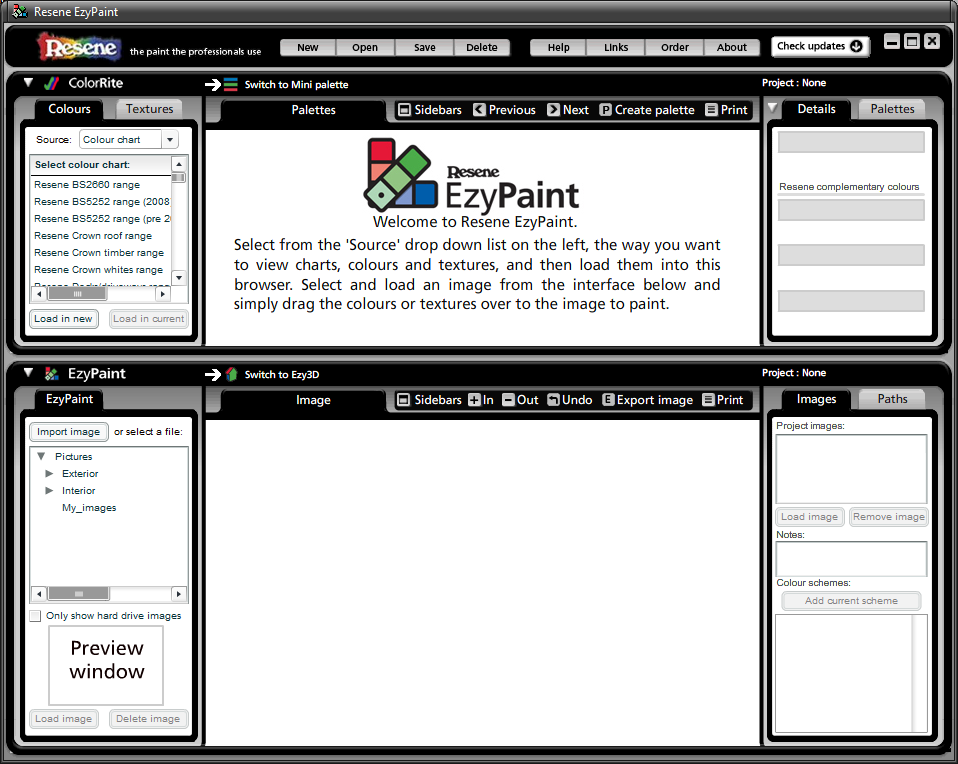This screenshot has width=958, height=764.
Task: Zoom Out of the image
Action: [521, 400]
